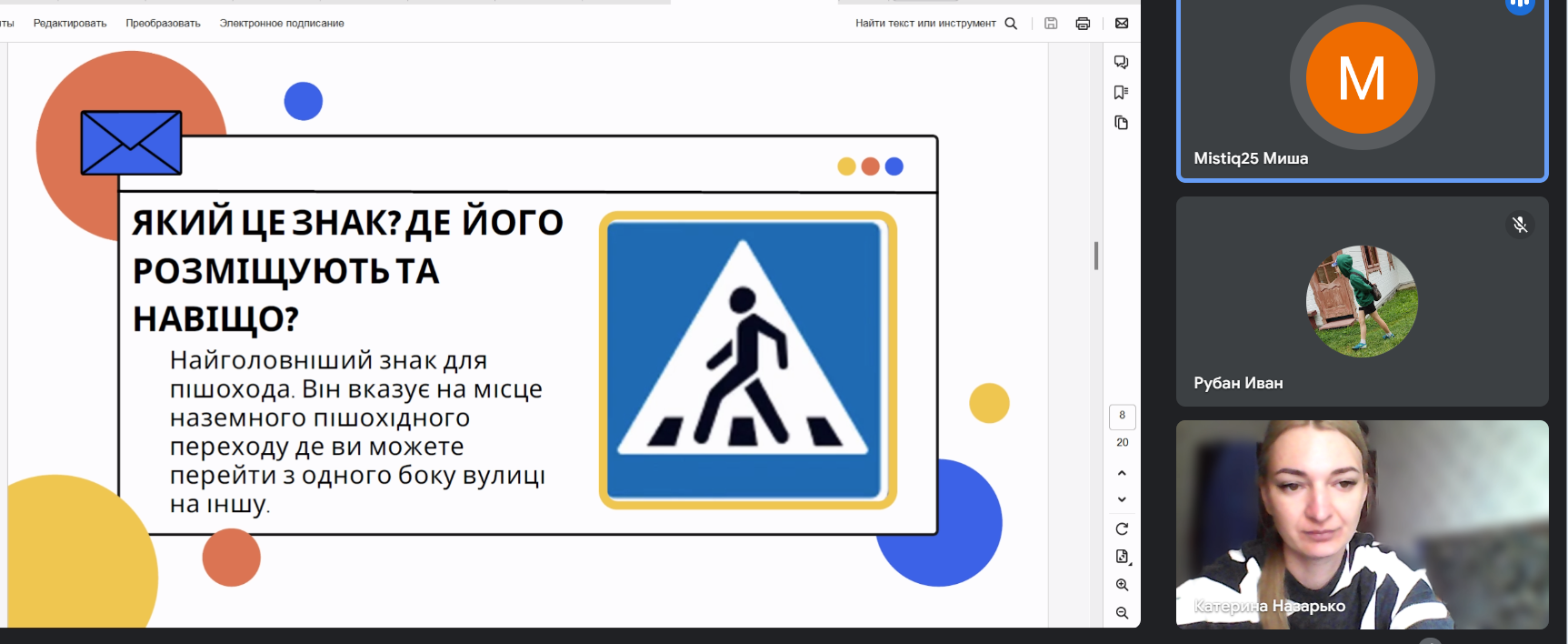This screenshot has width=1568, height=644.
Task: Click the search magnifier icon
Action: point(1011,24)
